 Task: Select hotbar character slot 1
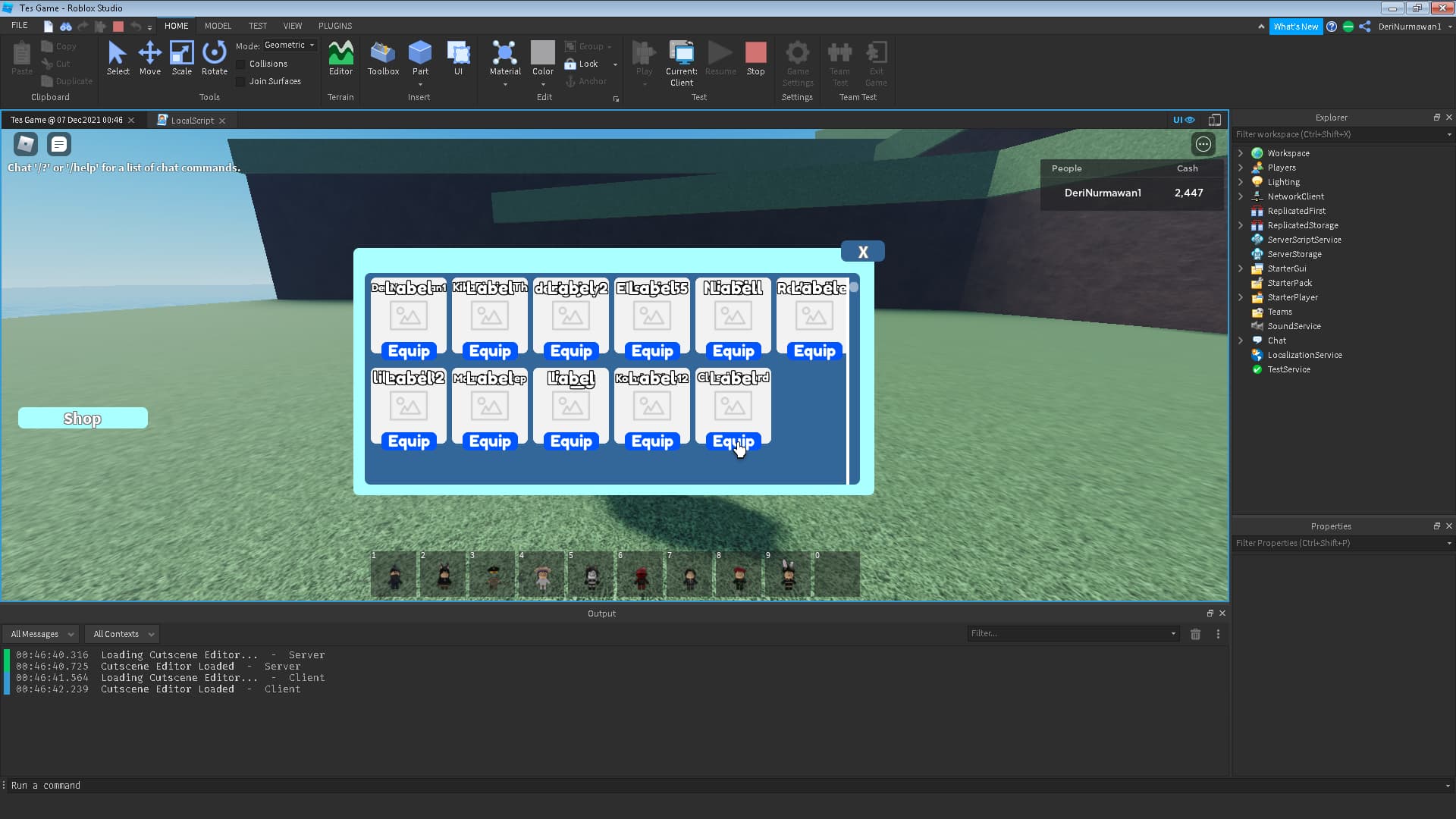pyautogui.click(x=394, y=574)
